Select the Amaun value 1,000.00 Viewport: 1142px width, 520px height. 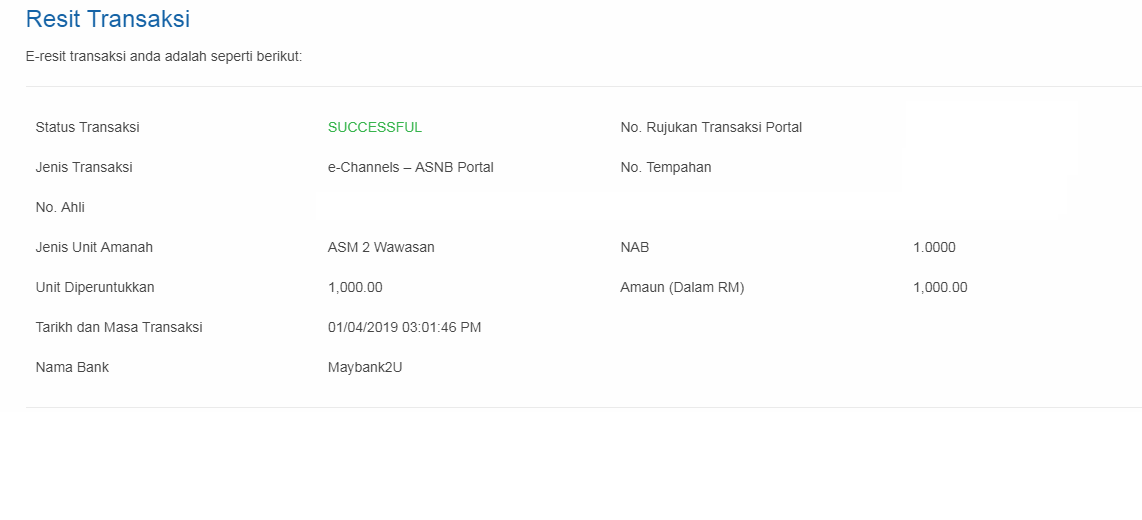tap(940, 288)
